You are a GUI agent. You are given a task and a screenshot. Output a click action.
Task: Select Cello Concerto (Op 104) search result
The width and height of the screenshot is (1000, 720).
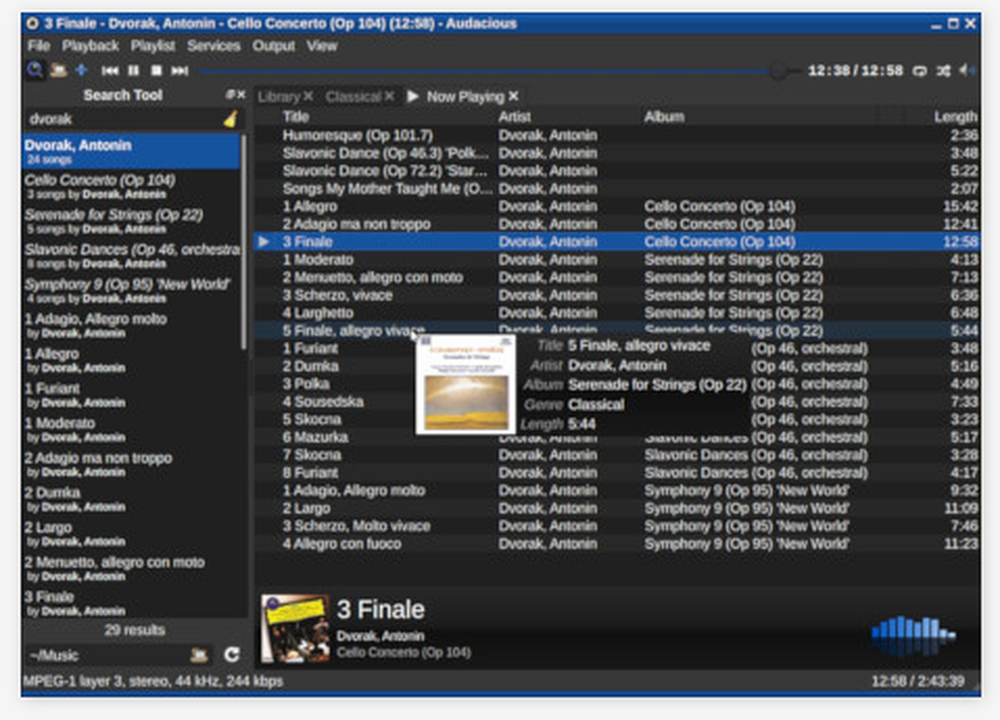(x=131, y=186)
